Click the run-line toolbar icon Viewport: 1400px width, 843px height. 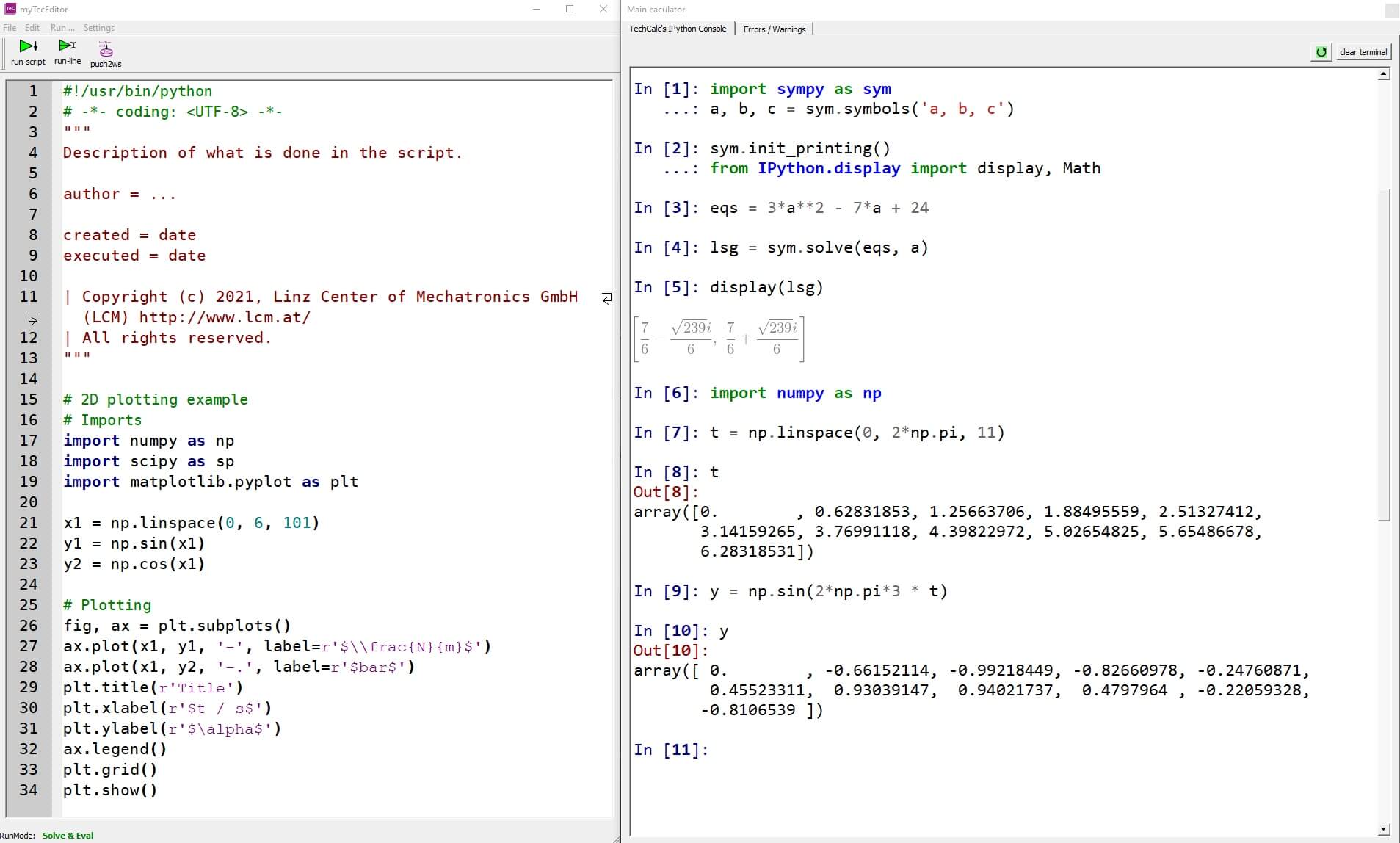tap(68, 46)
